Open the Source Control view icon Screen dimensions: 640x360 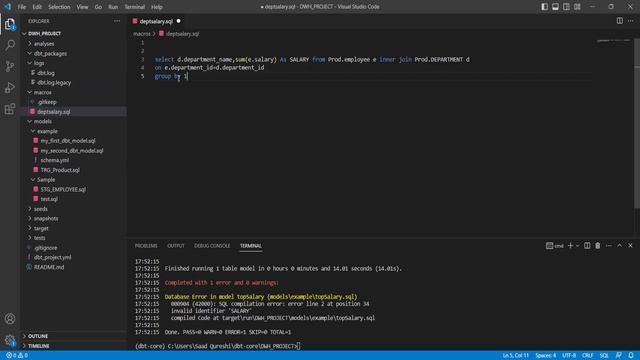[x=10, y=66]
